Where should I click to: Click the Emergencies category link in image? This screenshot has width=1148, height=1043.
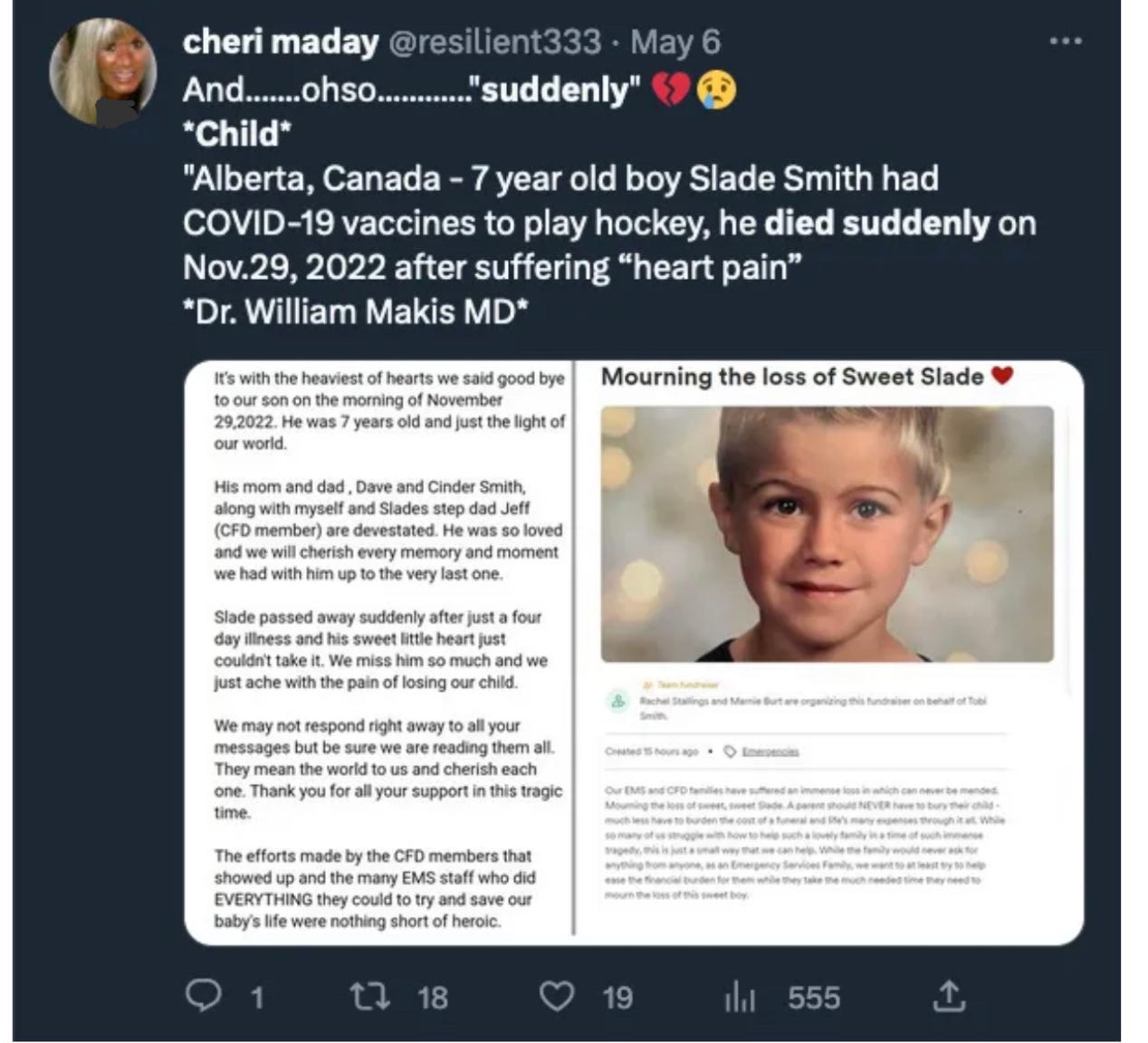tap(770, 751)
